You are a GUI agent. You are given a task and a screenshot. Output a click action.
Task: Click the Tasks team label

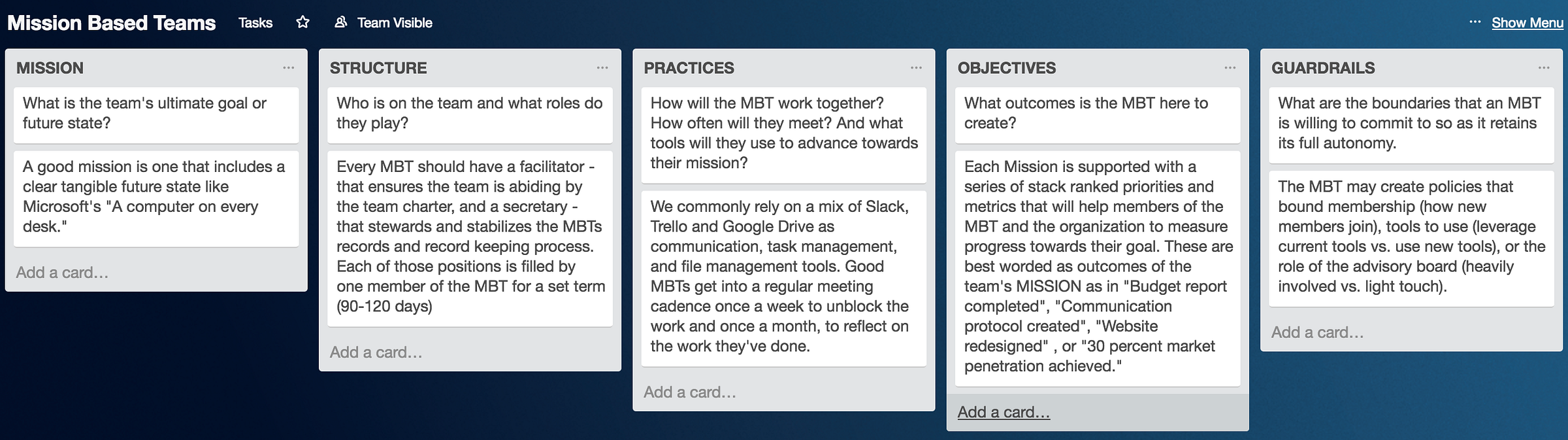click(255, 23)
